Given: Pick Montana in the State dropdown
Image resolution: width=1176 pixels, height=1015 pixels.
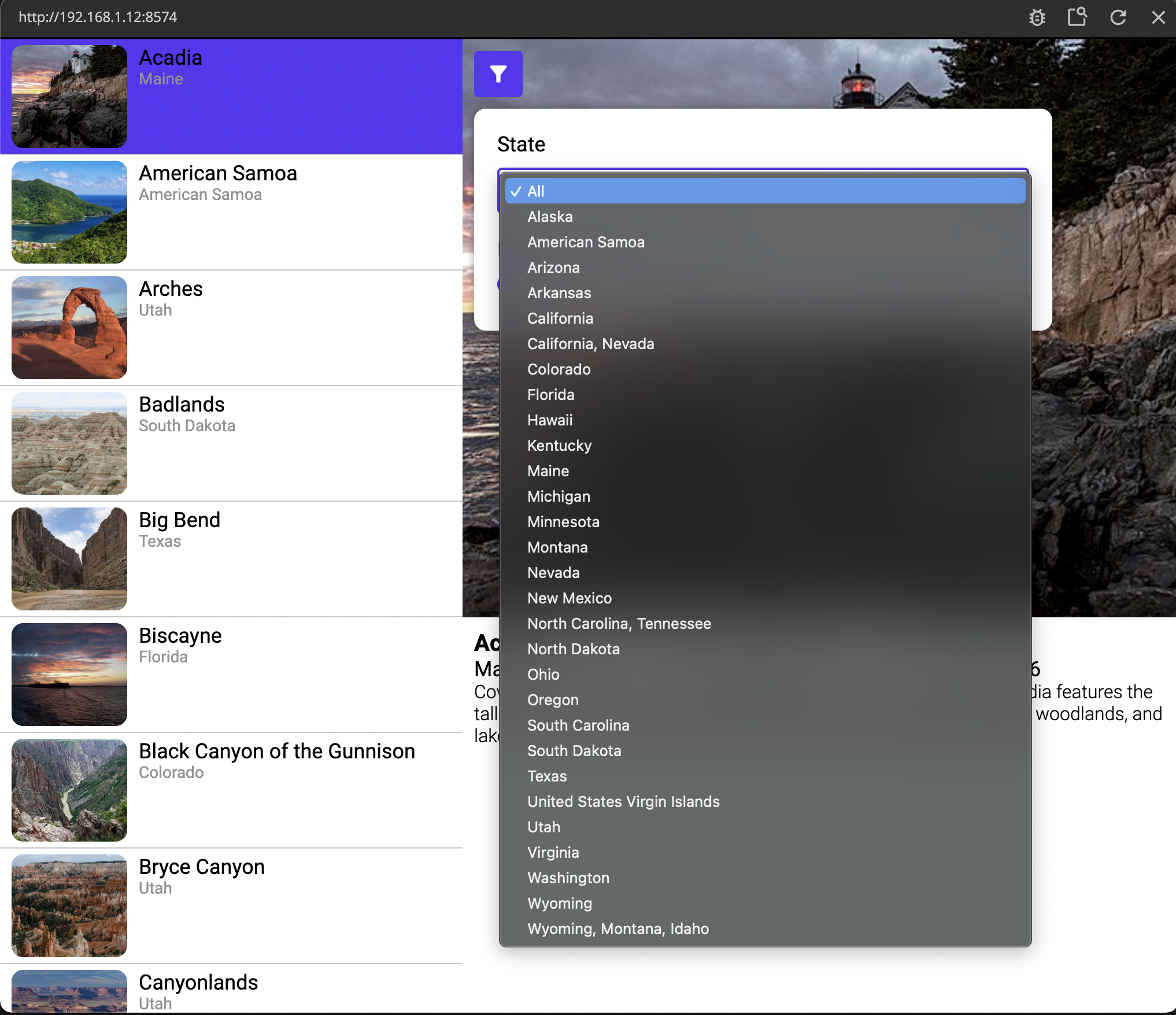Looking at the screenshot, I should 765,547.
